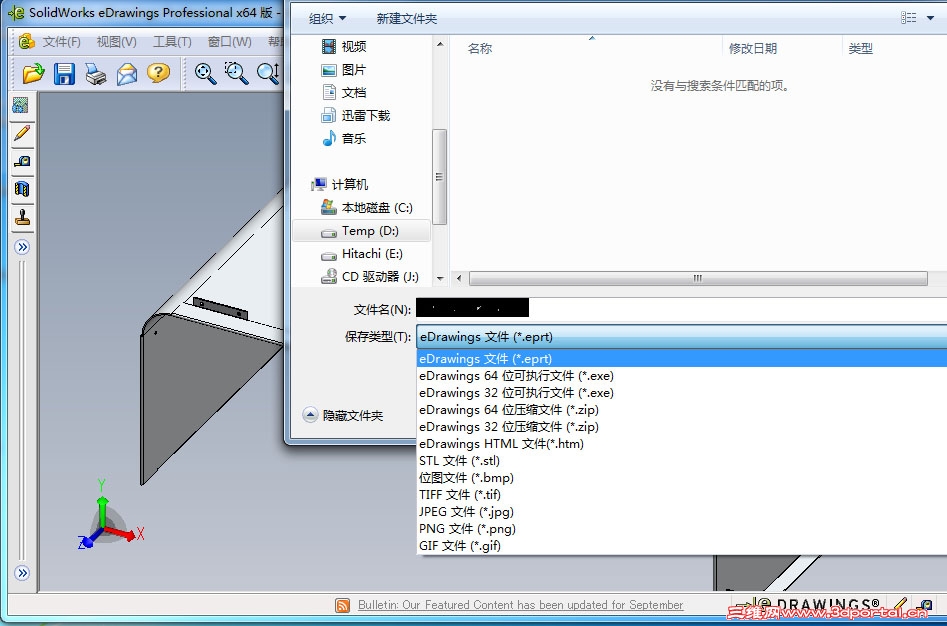Select Temp (D:) drive
Screen dimensions: 947x626
361,231
